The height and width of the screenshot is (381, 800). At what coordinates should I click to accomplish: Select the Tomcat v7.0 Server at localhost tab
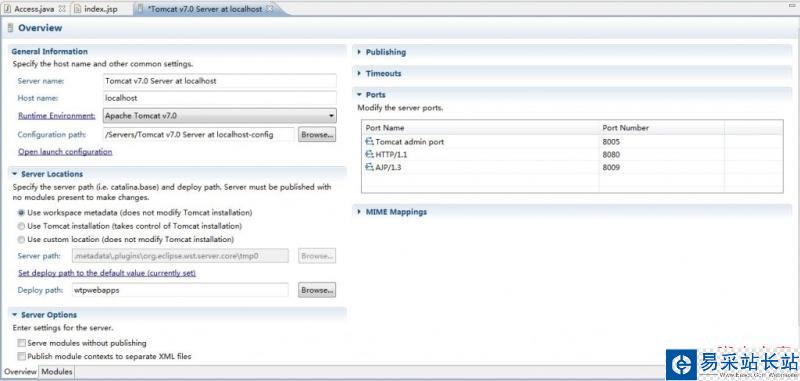click(205, 9)
